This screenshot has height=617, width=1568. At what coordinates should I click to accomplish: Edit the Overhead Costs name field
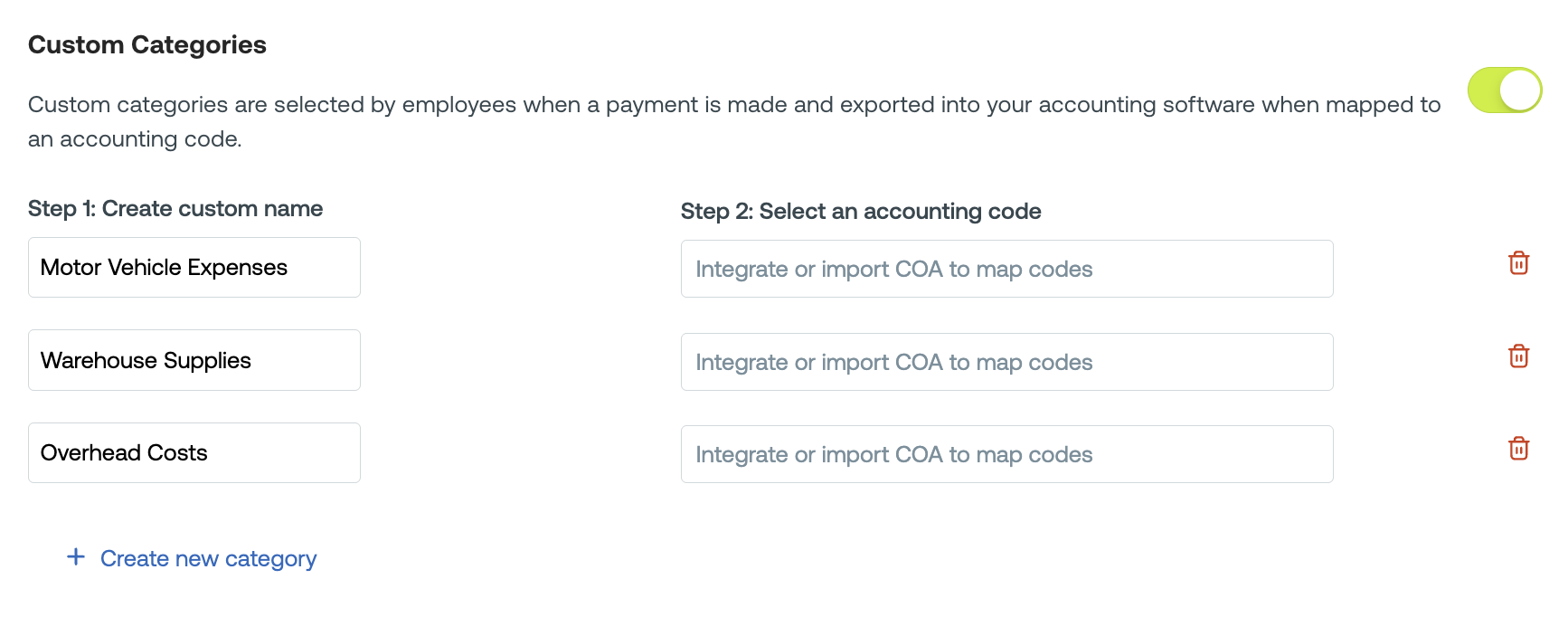[194, 453]
